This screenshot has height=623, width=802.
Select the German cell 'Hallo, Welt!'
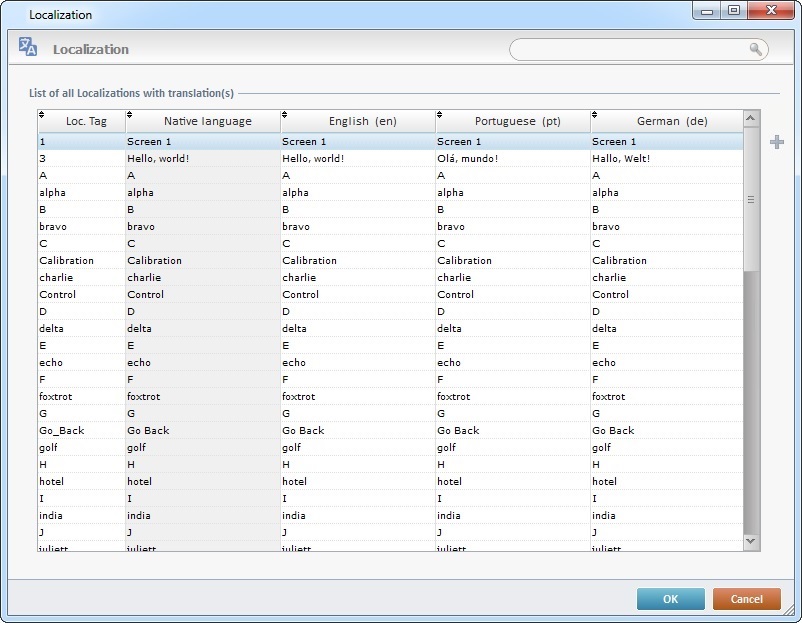(621, 159)
